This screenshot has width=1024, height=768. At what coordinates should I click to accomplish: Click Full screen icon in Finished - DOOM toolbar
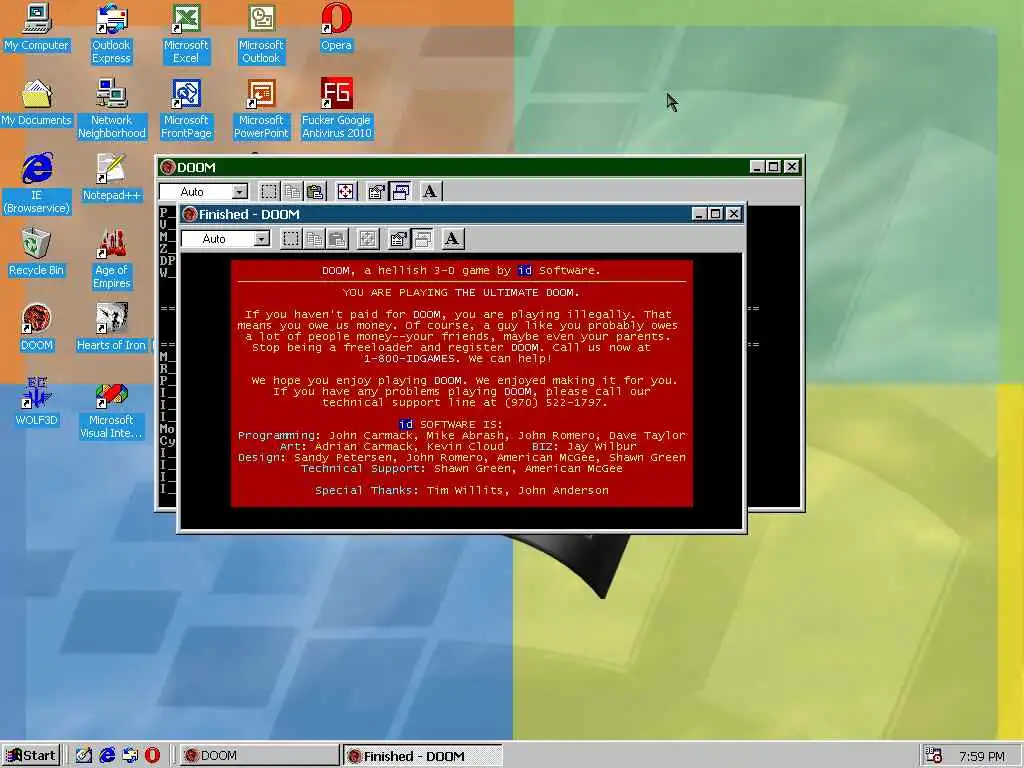click(368, 239)
